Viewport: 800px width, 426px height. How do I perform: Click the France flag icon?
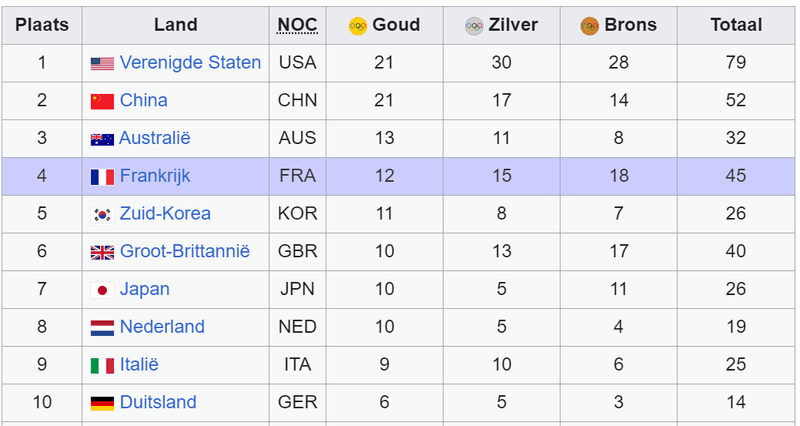click(x=102, y=177)
